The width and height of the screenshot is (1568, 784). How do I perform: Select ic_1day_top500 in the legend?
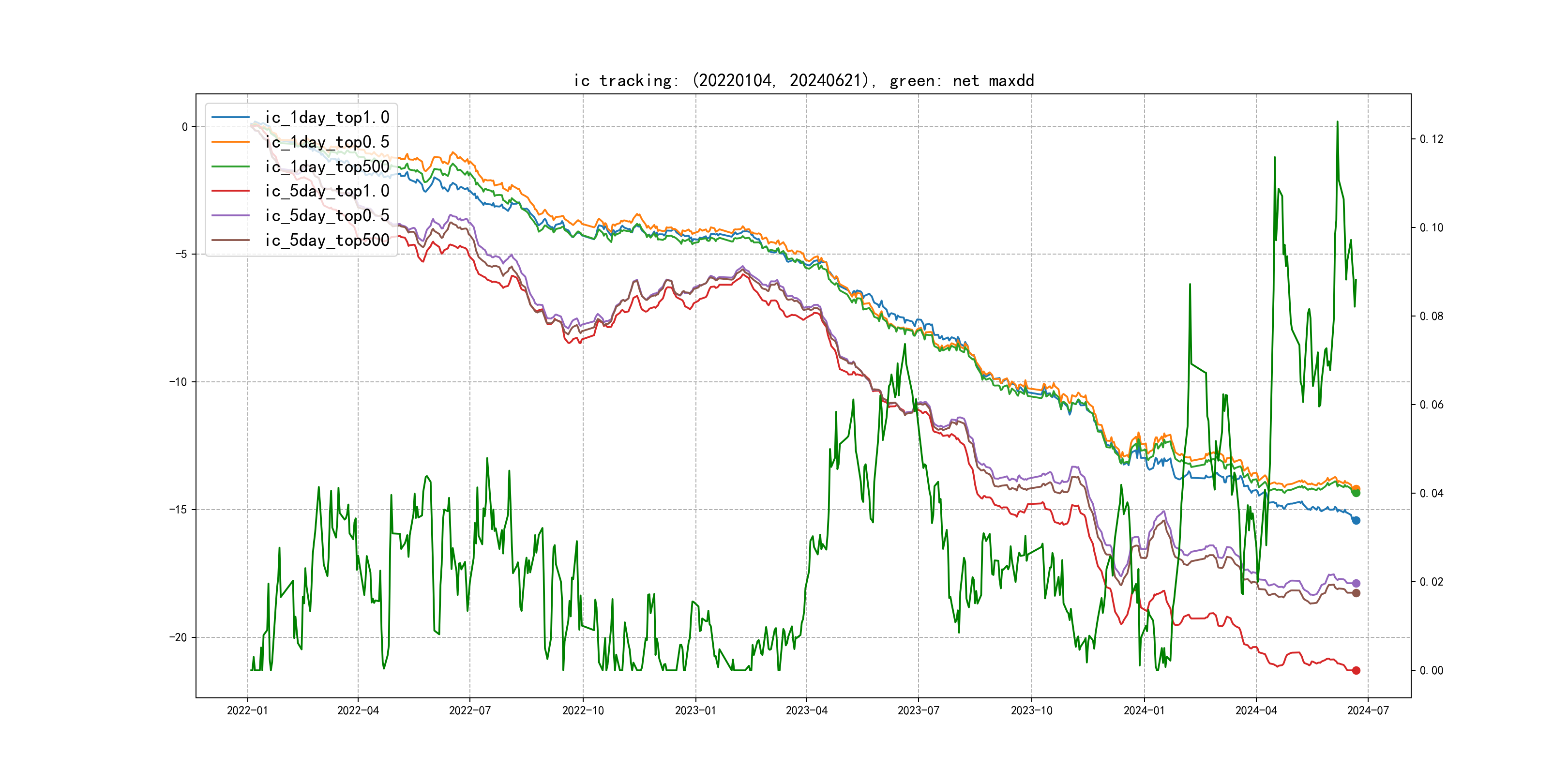(327, 166)
